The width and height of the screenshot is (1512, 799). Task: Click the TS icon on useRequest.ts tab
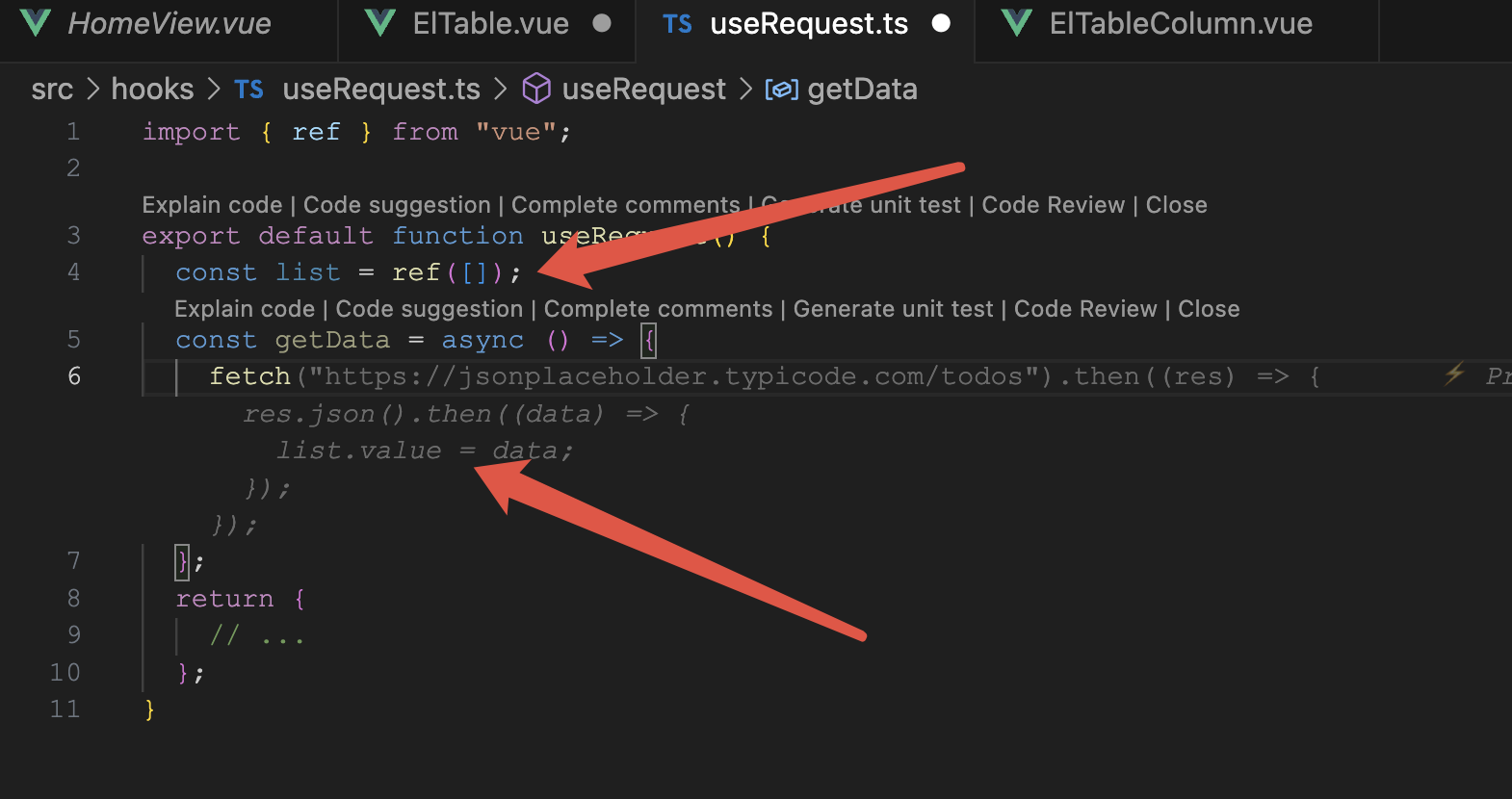click(x=677, y=24)
